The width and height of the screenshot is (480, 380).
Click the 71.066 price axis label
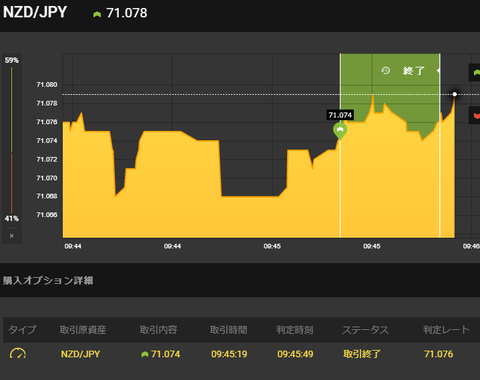[x=47, y=215]
